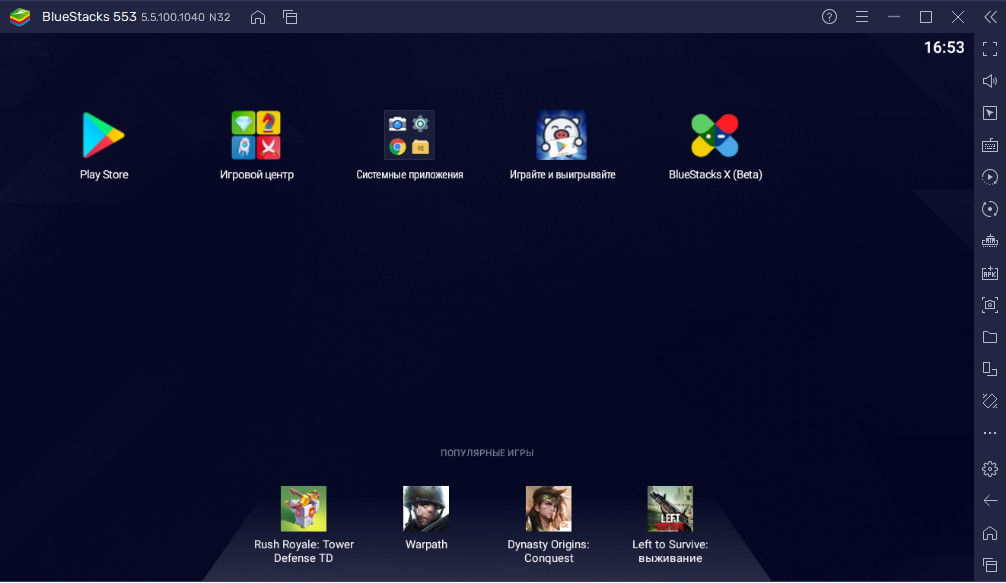Enter fullscreen mode from the sidebar
This screenshot has height=583, width=1006.
click(990, 49)
